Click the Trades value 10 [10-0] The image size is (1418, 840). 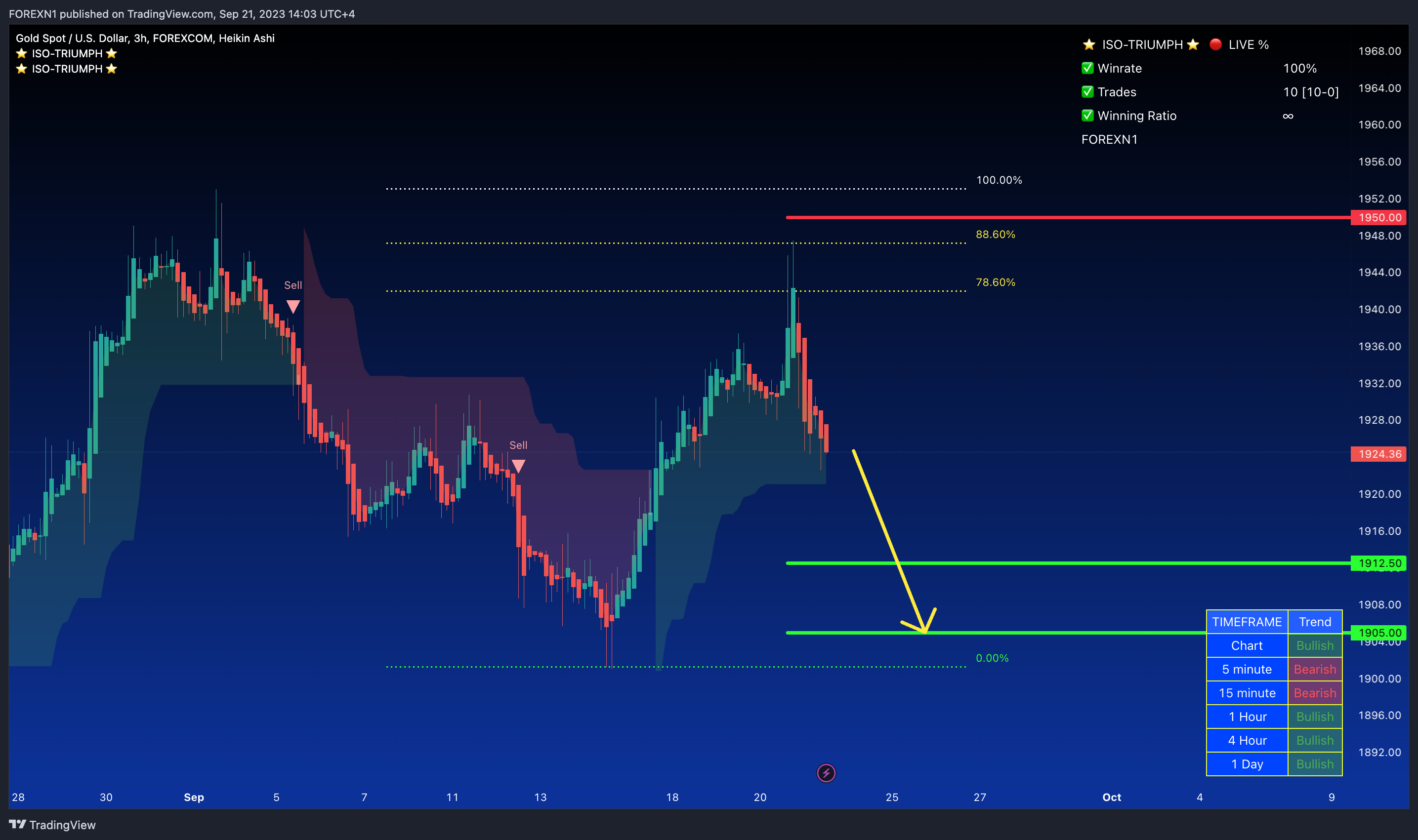(1311, 92)
